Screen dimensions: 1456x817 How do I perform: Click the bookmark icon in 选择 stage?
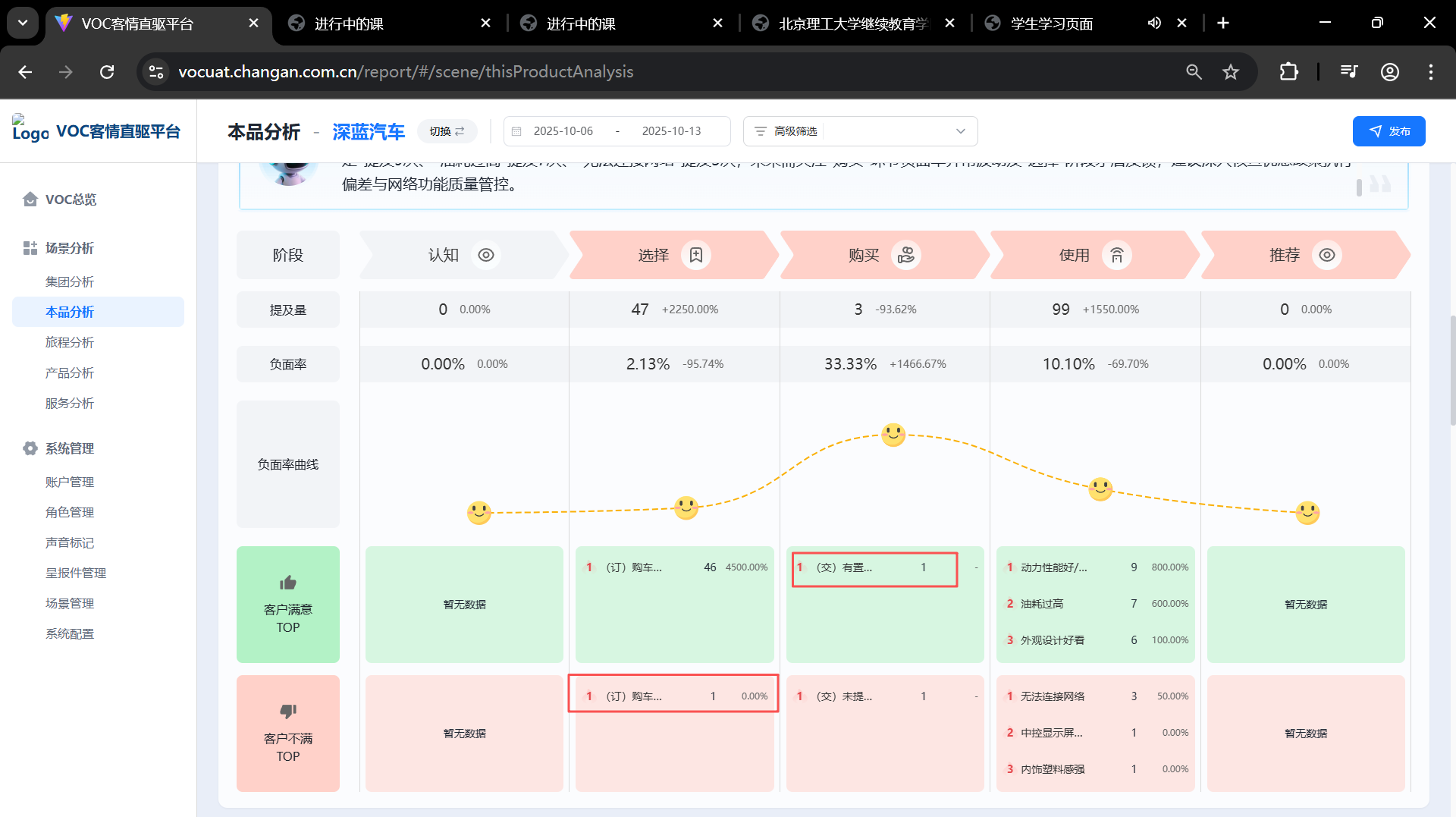pos(695,256)
